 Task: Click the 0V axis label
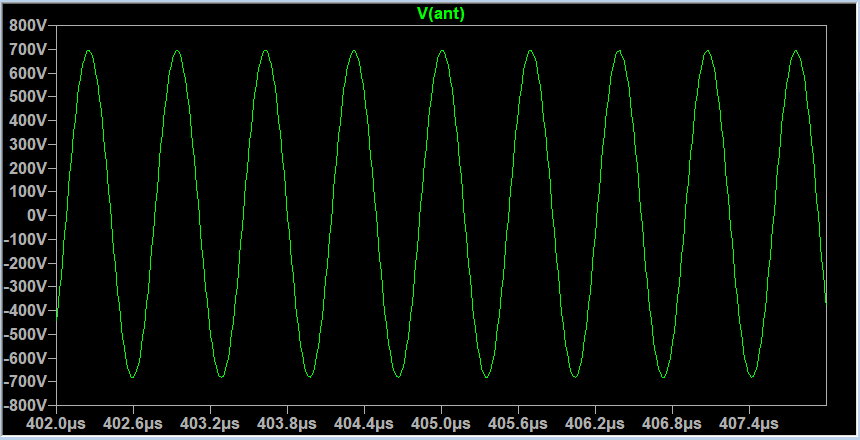click(37, 216)
